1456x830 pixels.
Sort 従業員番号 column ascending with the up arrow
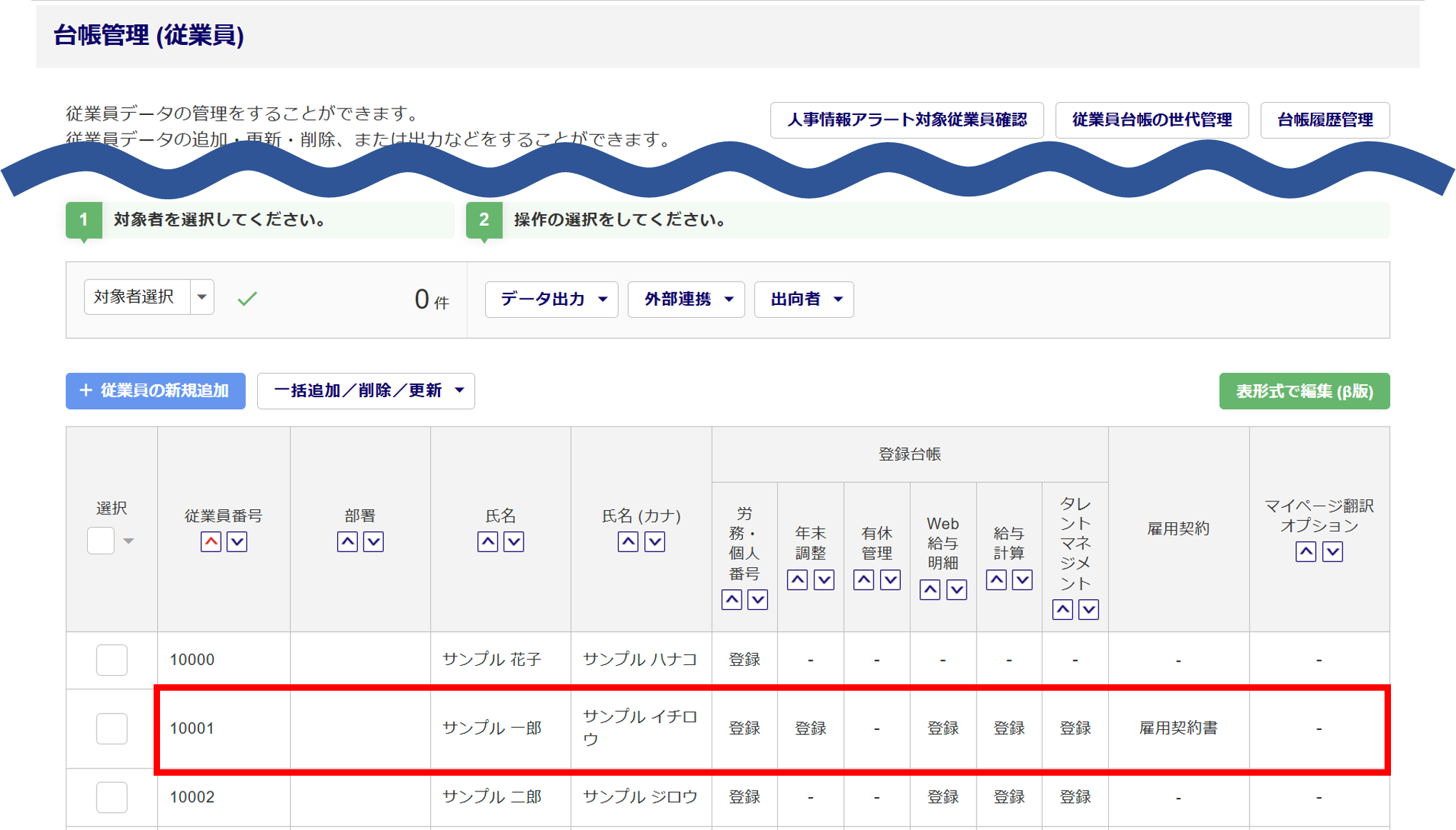click(211, 542)
